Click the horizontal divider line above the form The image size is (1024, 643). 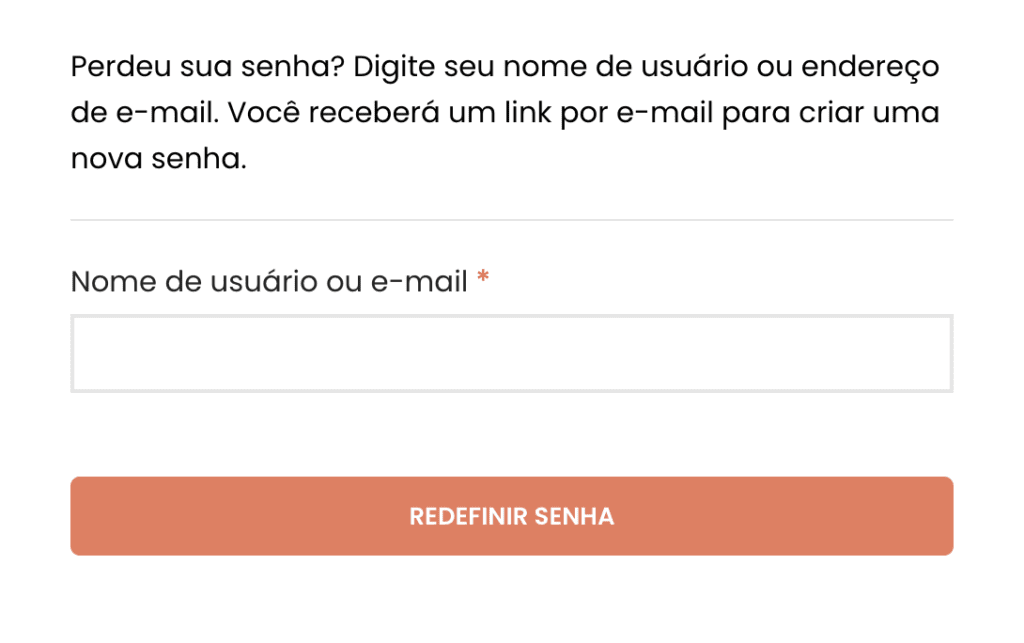coord(511,220)
